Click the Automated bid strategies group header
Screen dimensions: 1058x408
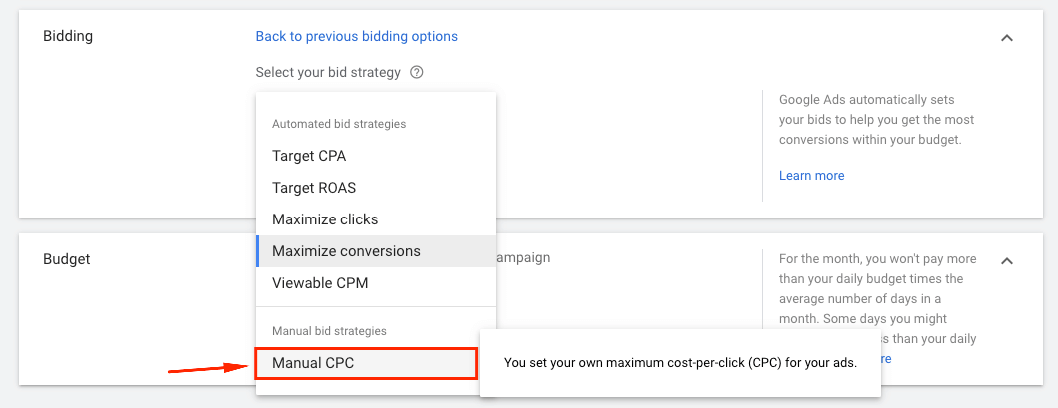click(x=339, y=124)
